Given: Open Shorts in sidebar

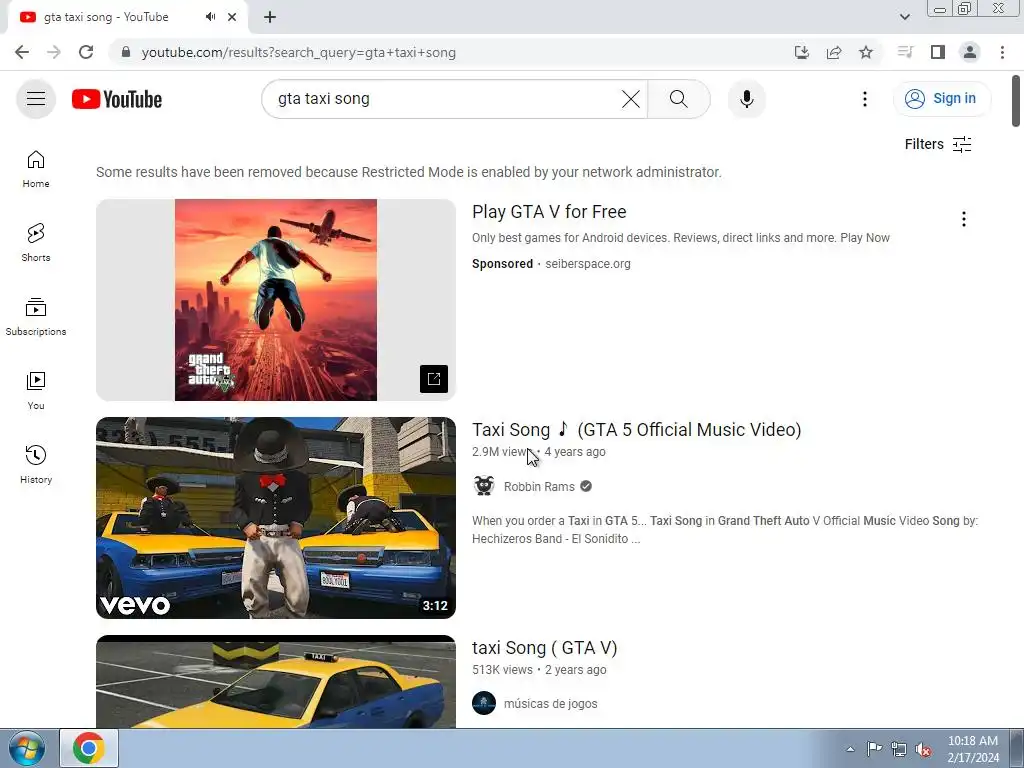Looking at the screenshot, I should [36, 242].
